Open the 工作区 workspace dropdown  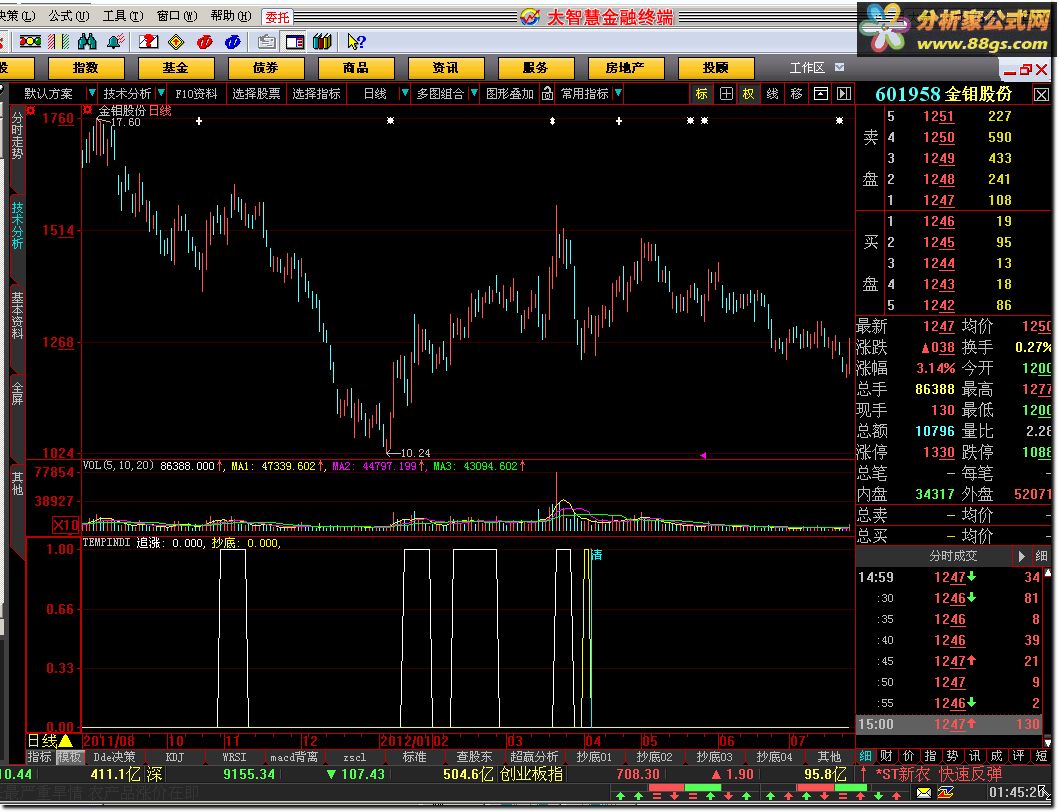pyautogui.click(x=840, y=68)
